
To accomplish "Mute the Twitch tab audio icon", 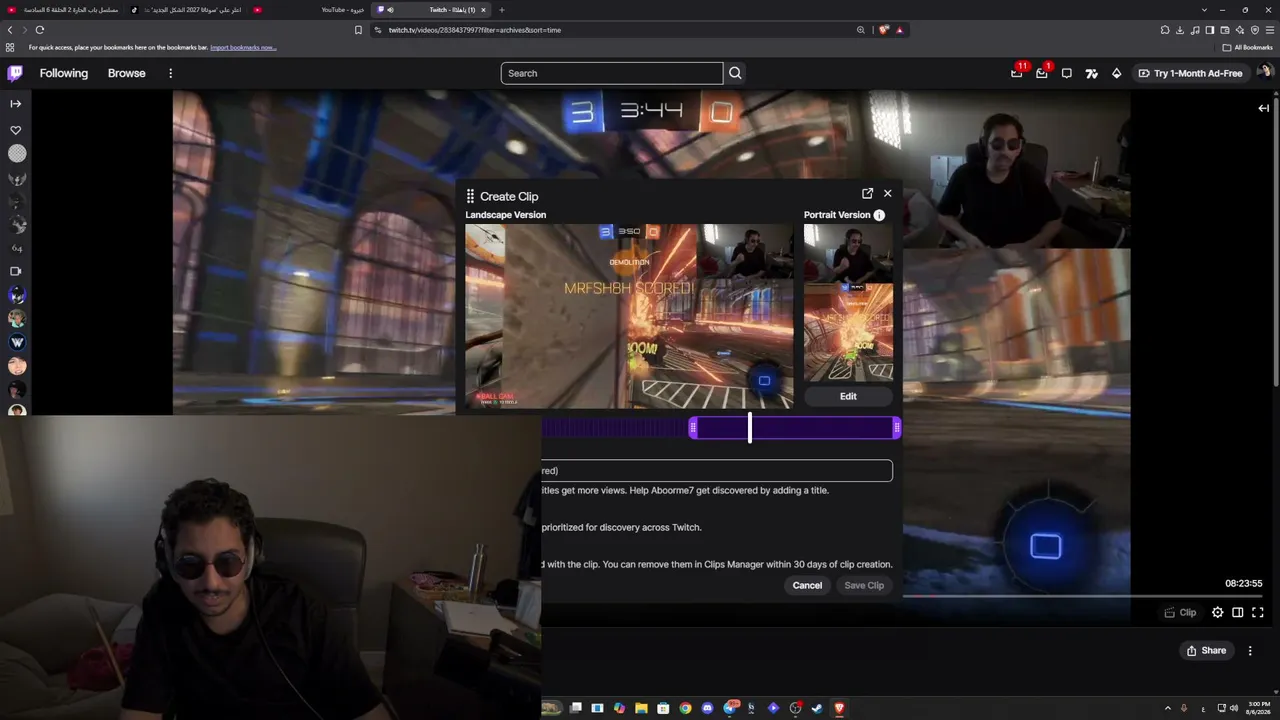I will pyautogui.click(x=390, y=10).
